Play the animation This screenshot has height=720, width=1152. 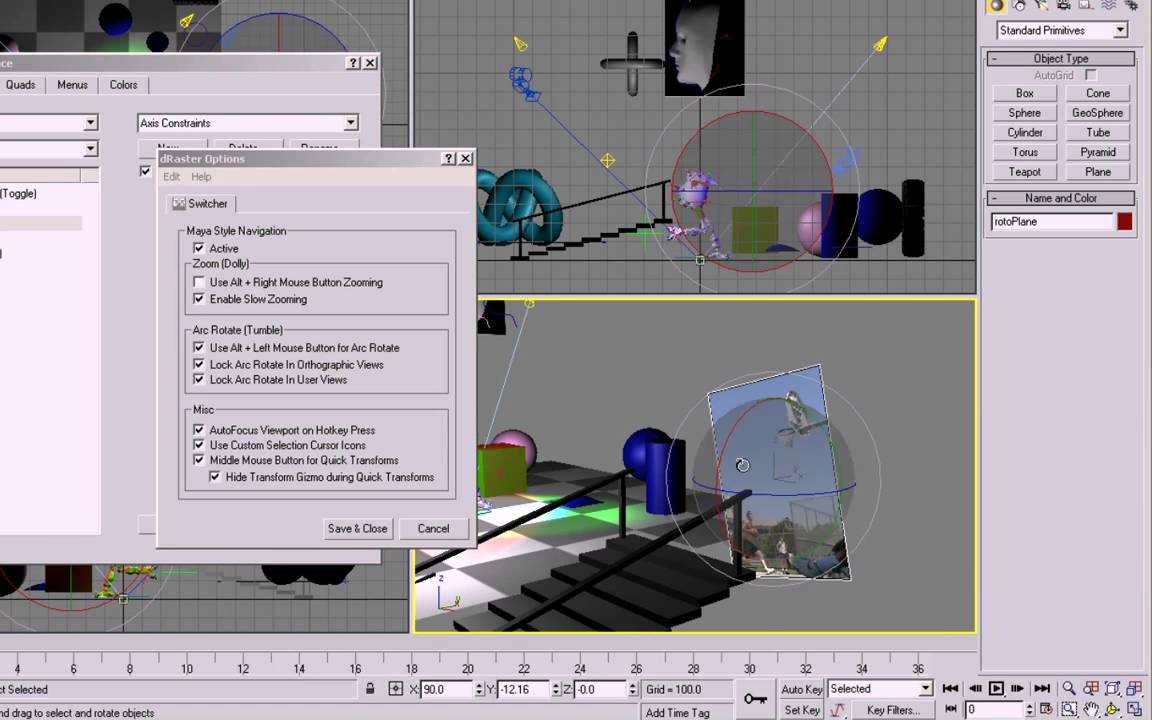point(996,688)
